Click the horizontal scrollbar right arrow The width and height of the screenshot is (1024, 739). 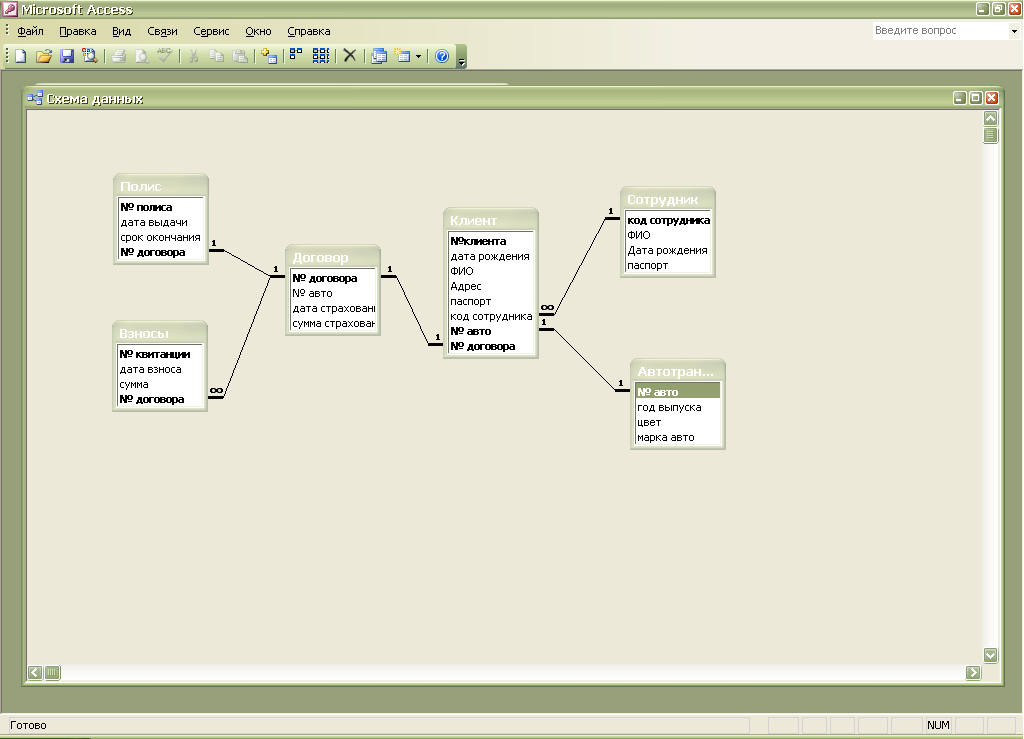point(973,672)
